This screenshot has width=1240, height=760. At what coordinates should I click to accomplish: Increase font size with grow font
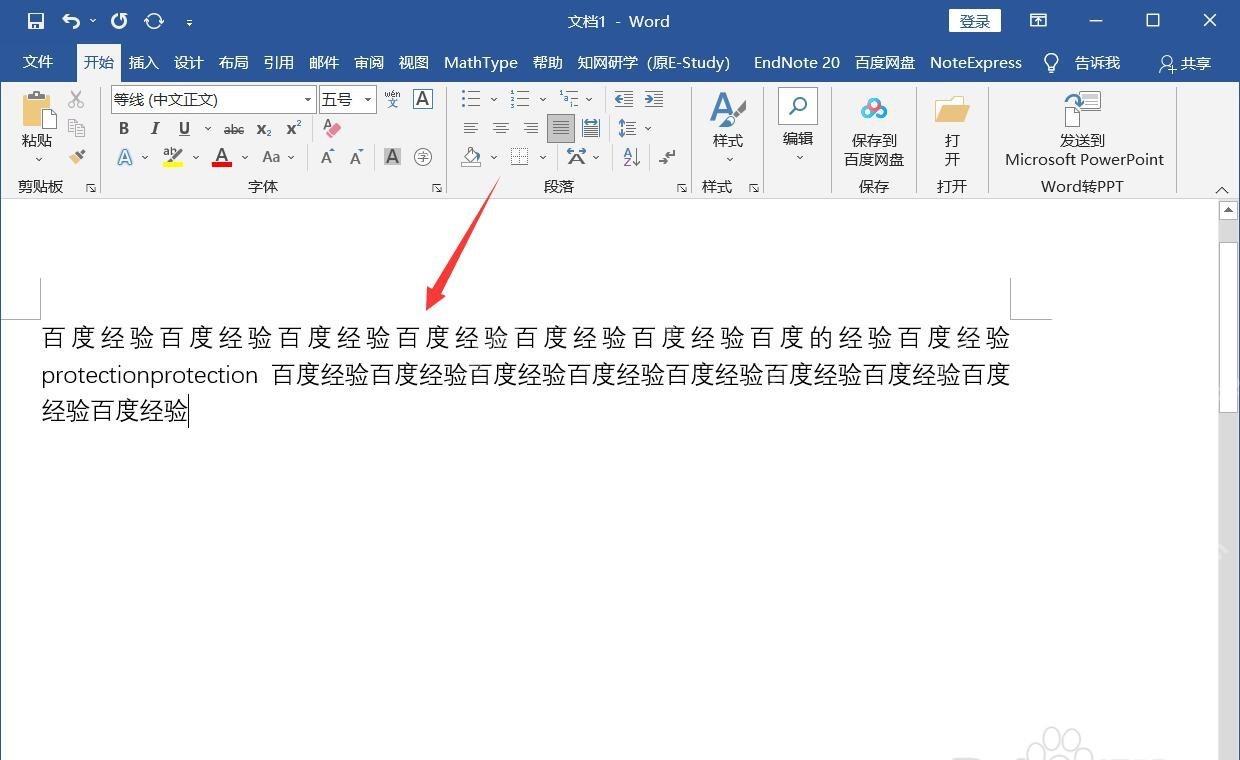(x=327, y=157)
